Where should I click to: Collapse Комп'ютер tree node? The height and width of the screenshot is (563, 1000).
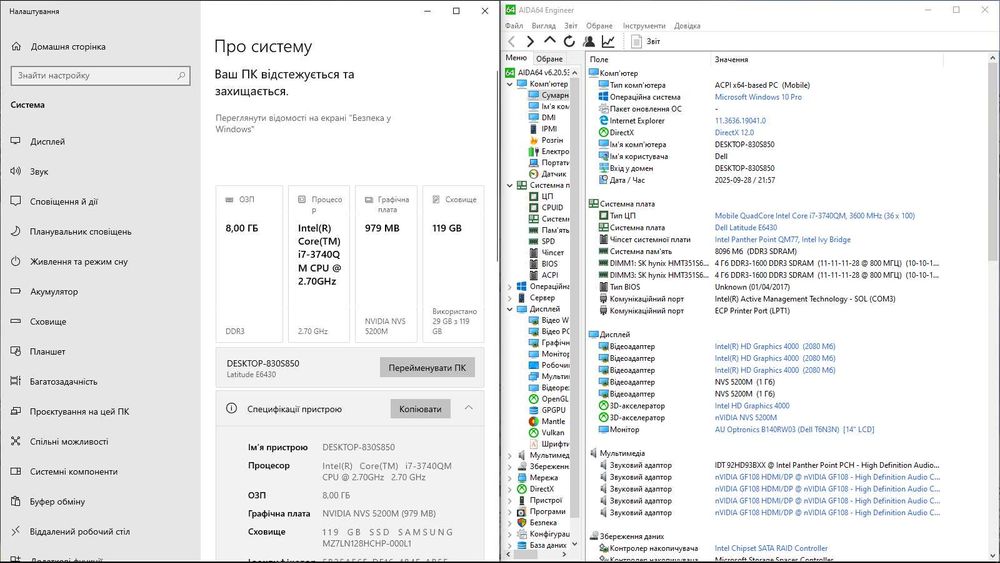click(510, 84)
